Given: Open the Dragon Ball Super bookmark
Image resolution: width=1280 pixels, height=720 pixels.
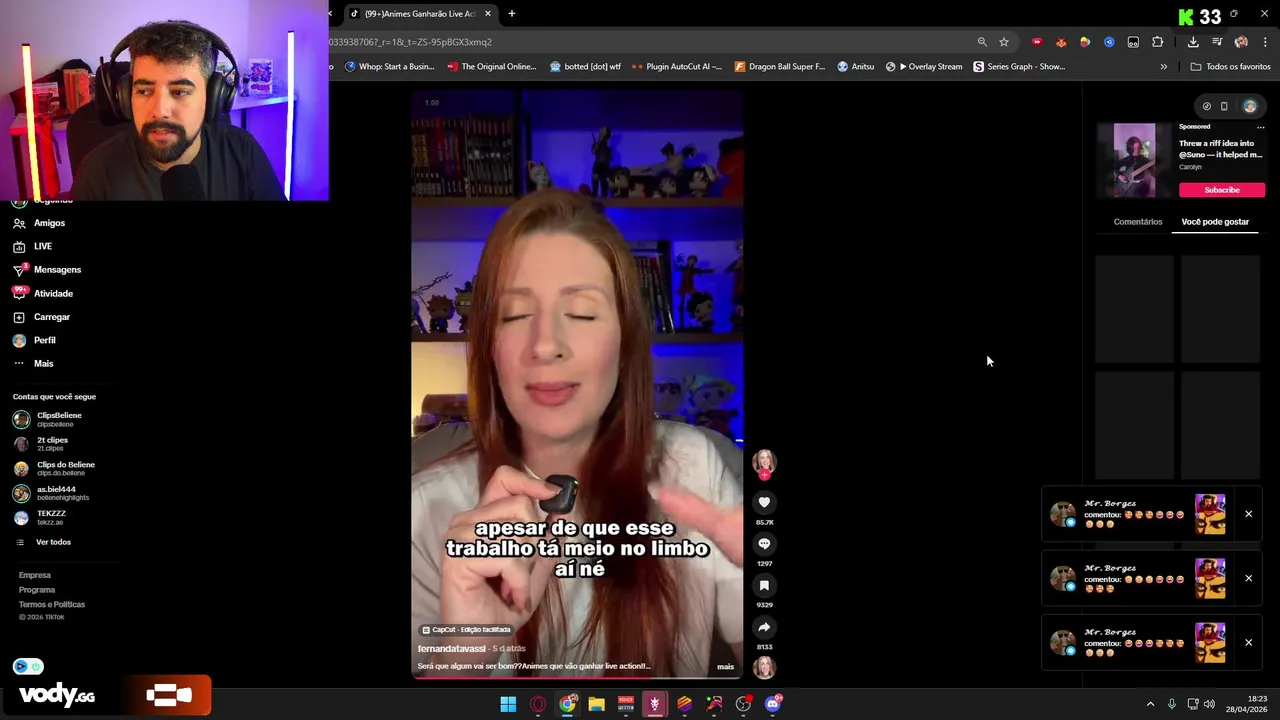Looking at the screenshot, I should point(780,67).
